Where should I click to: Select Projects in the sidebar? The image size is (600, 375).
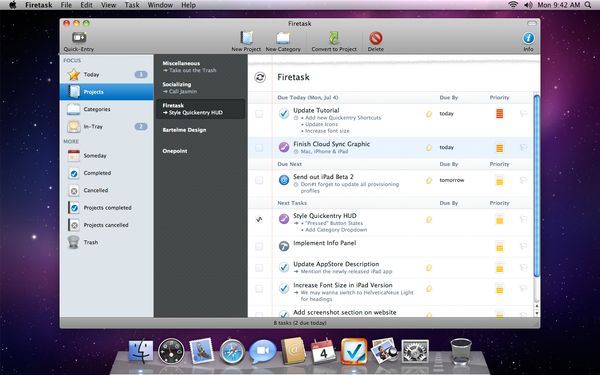click(107, 92)
